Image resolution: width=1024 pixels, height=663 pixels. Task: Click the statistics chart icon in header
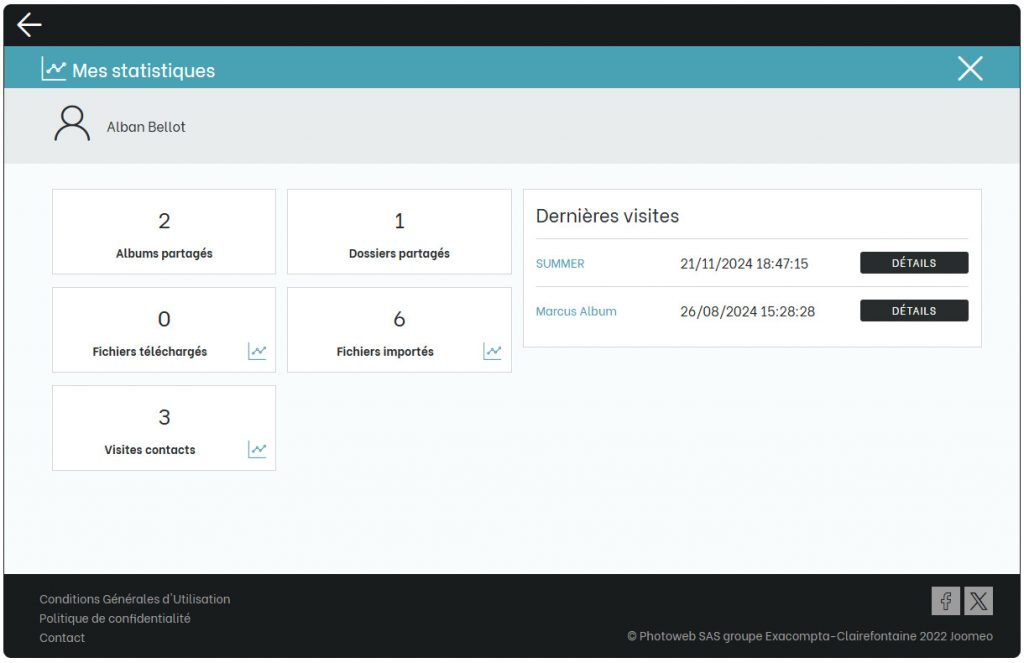coord(53,69)
